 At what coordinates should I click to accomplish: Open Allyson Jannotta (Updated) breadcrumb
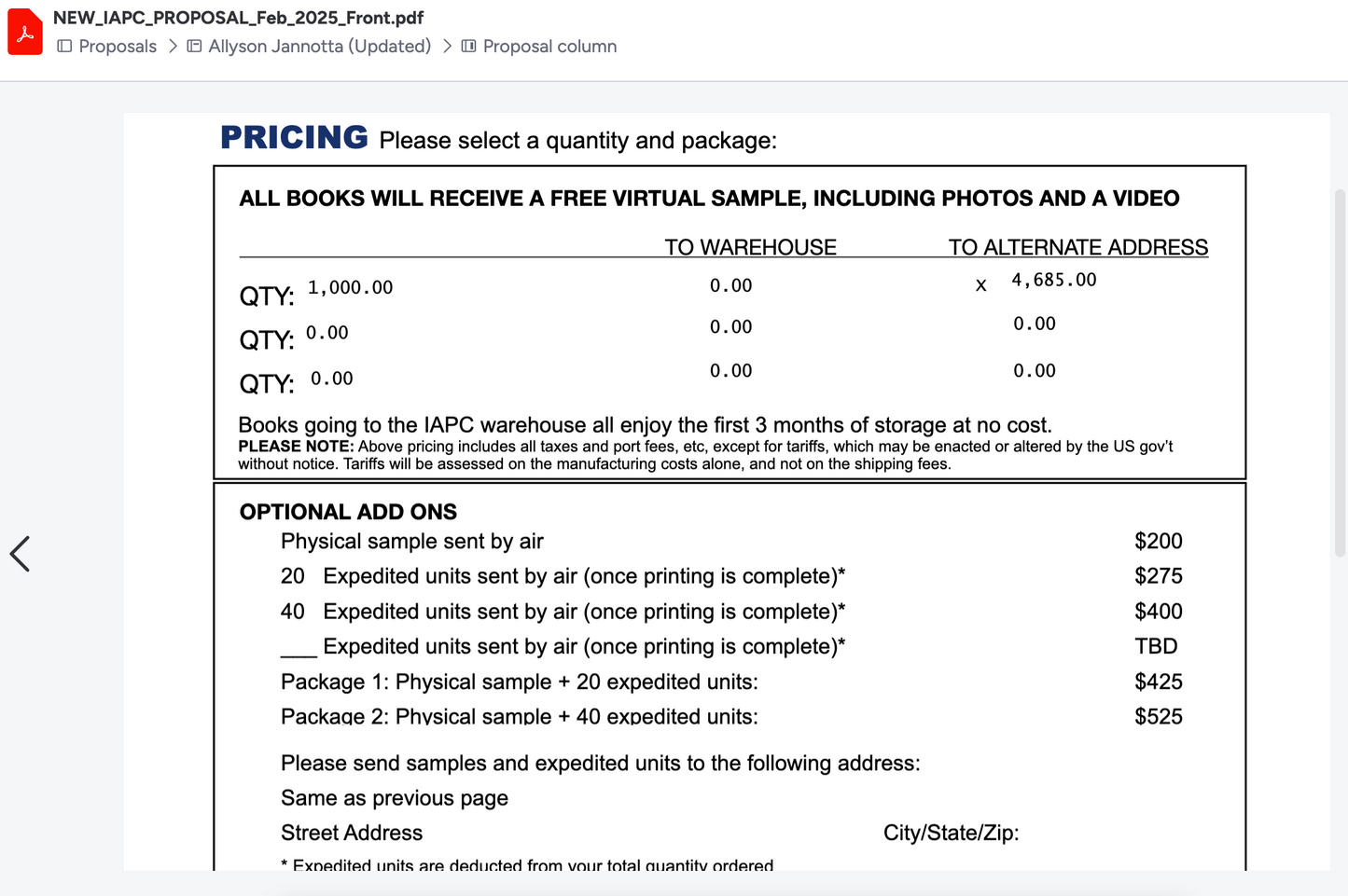pos(319,46)
